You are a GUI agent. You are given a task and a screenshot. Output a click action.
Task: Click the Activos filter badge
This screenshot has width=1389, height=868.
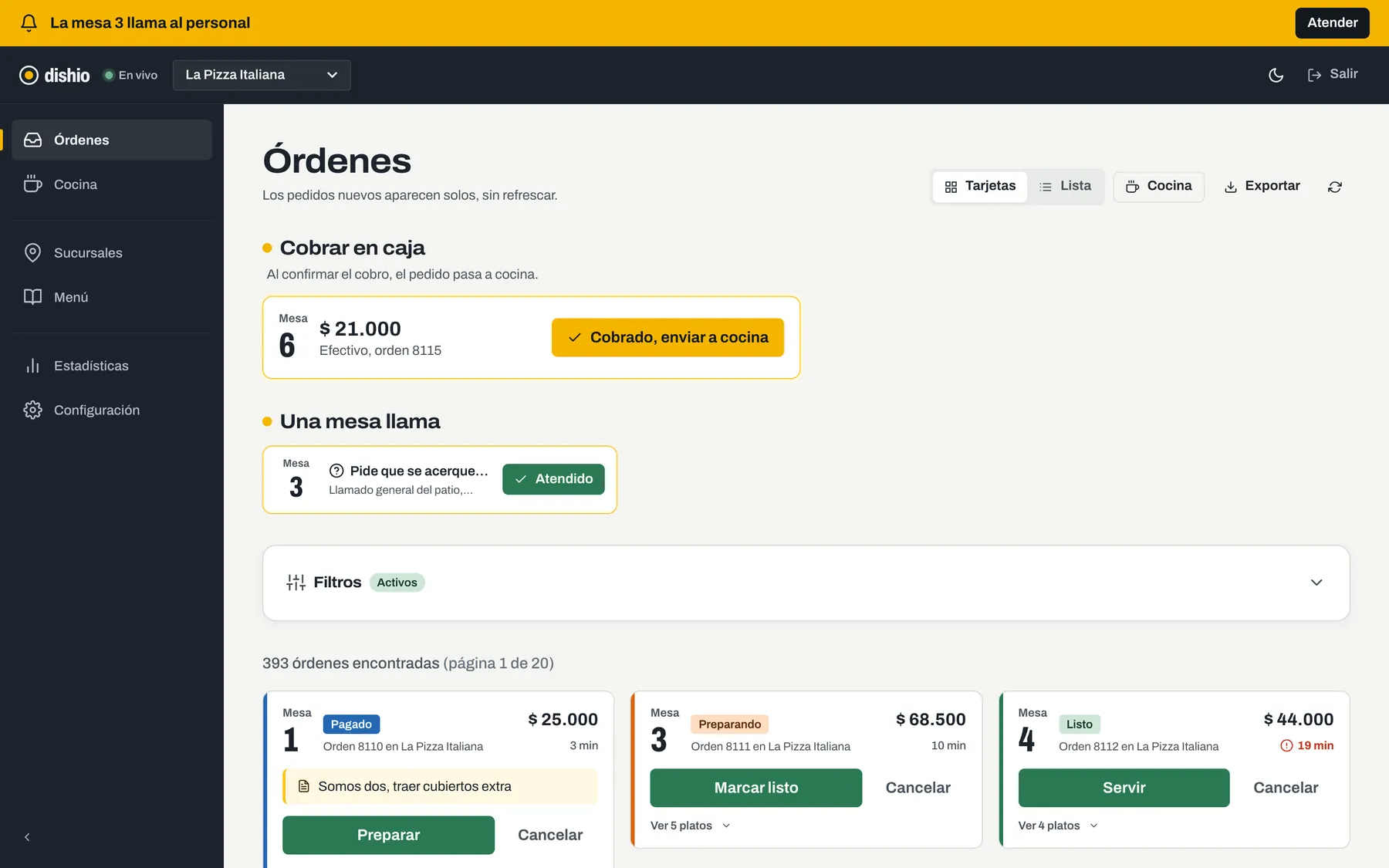[397, 583]
